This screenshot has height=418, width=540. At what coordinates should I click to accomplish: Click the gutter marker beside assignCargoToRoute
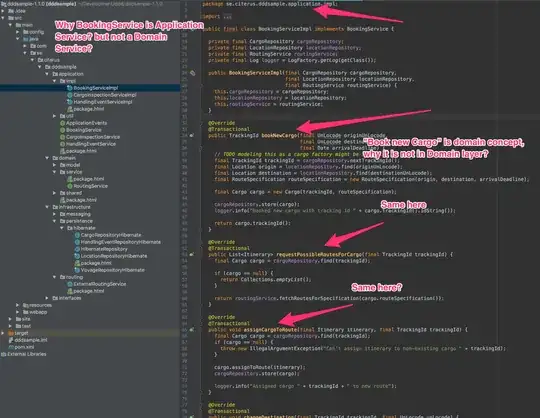pyautogui.click(x=191, y=330)
